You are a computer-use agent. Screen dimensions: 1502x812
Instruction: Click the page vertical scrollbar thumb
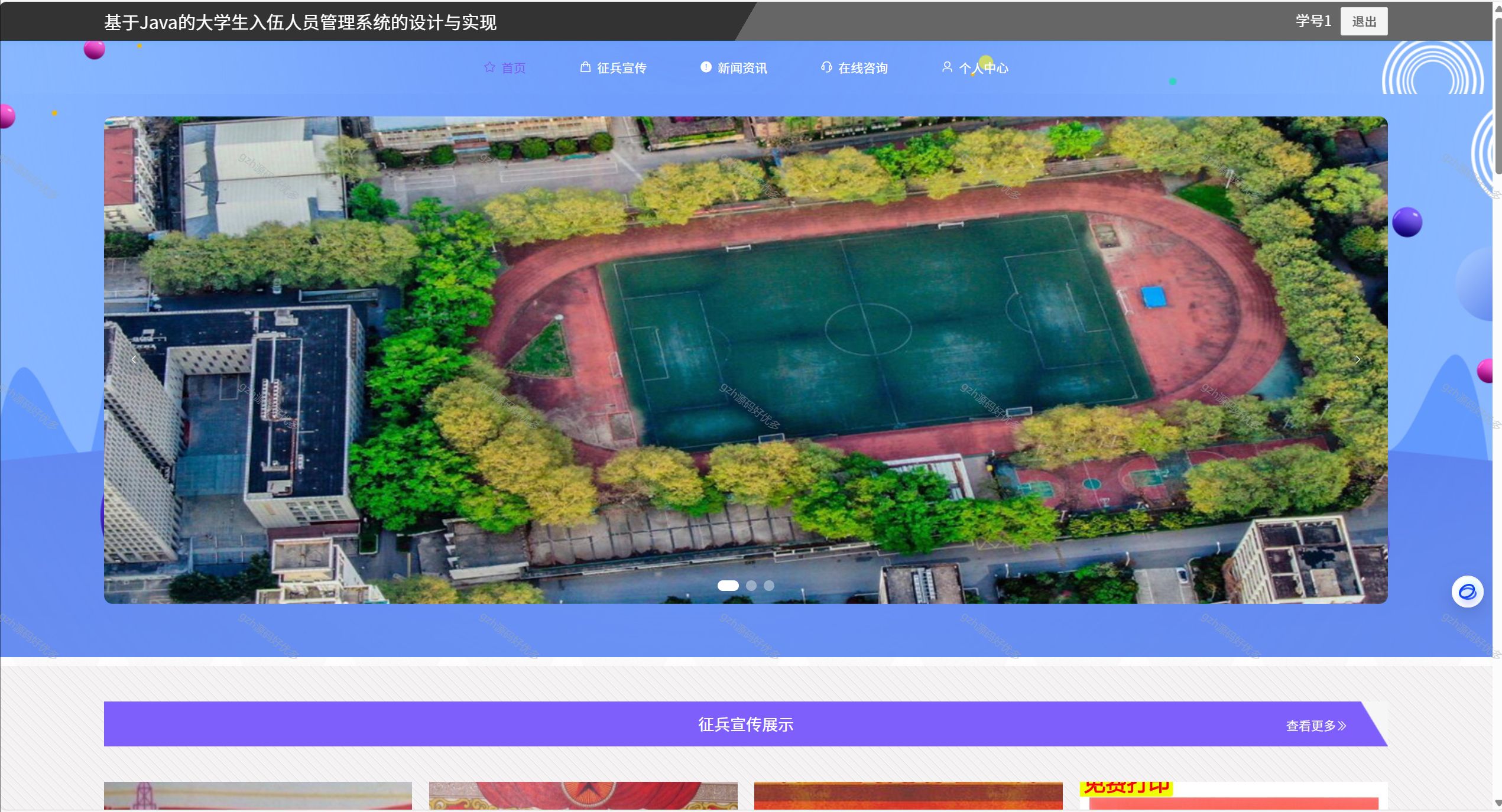coord(1498,95)
